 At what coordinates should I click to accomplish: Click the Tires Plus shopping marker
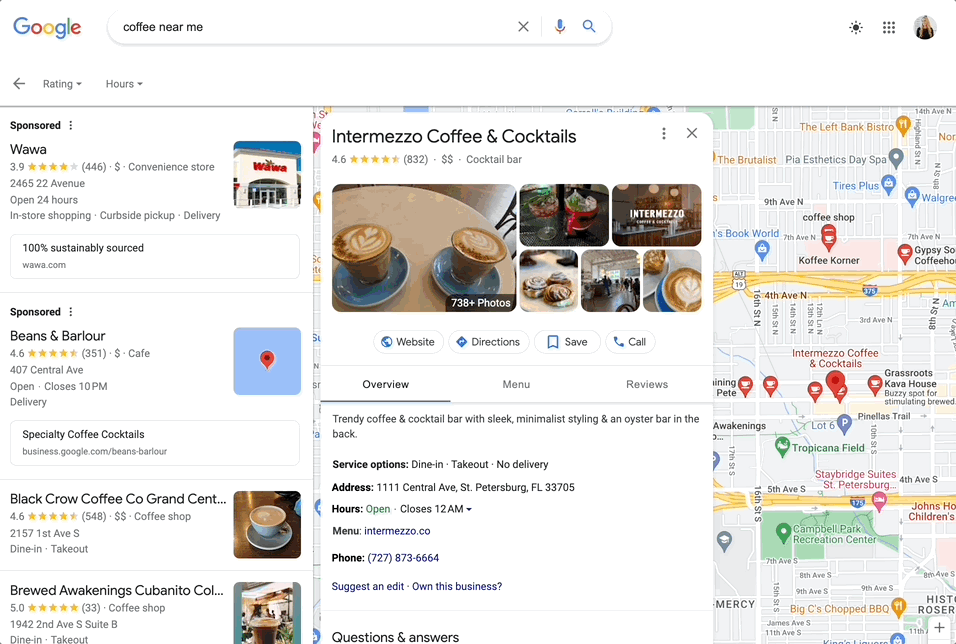[x=888, y=184]
